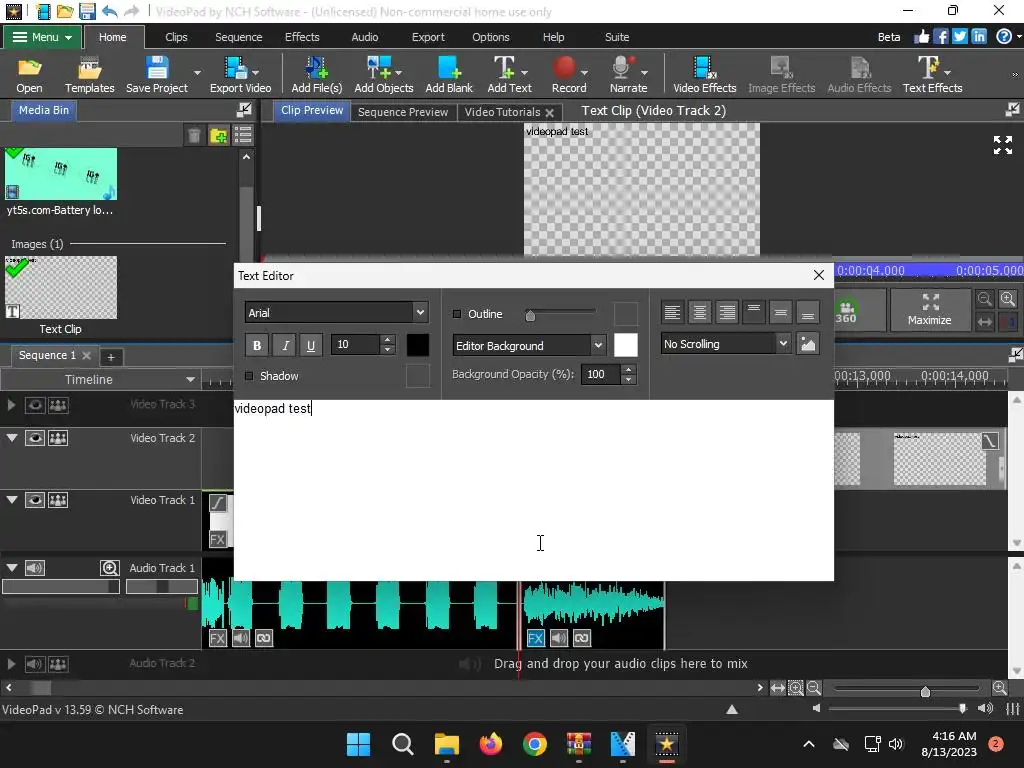
Task: Close the Sequence 1 tab
Action: (86, 355)
